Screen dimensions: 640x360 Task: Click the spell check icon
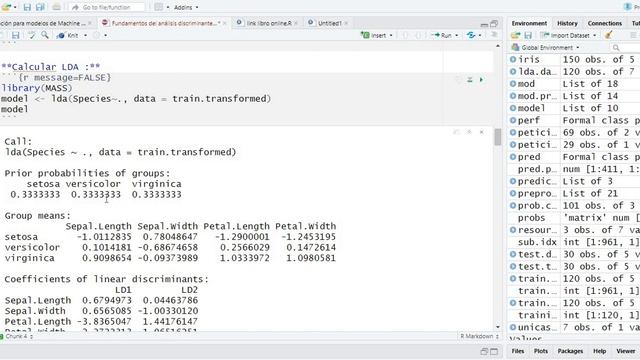pos(31,36)
